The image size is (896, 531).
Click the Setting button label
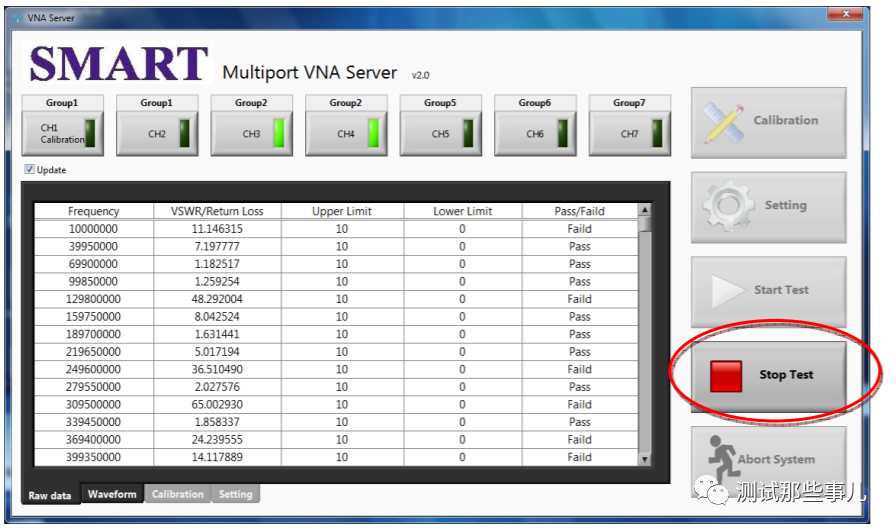pyautogui.click(x=786, y=205)
